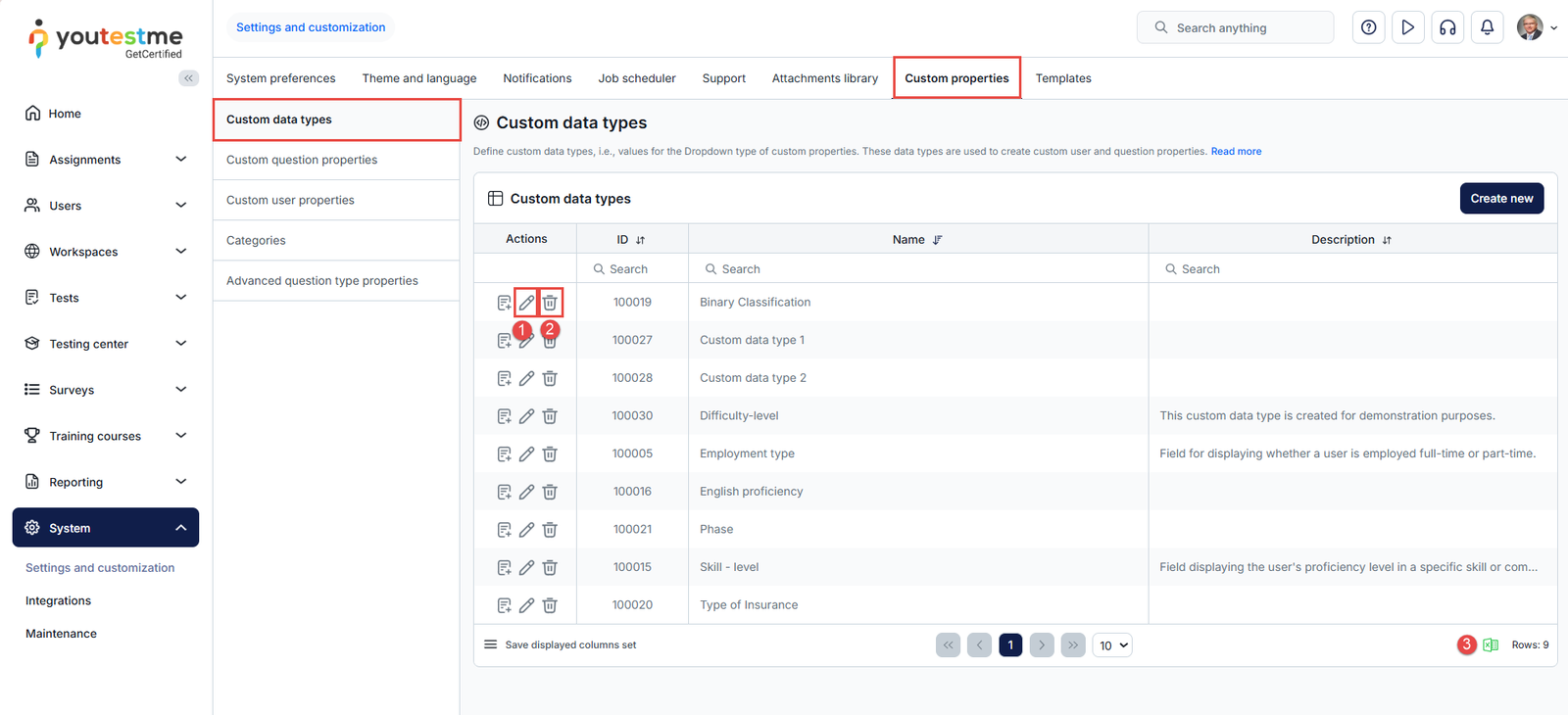Click the edit pencil for Binary Classification
Screen dimensions: 1568x715
pos(526,303)
